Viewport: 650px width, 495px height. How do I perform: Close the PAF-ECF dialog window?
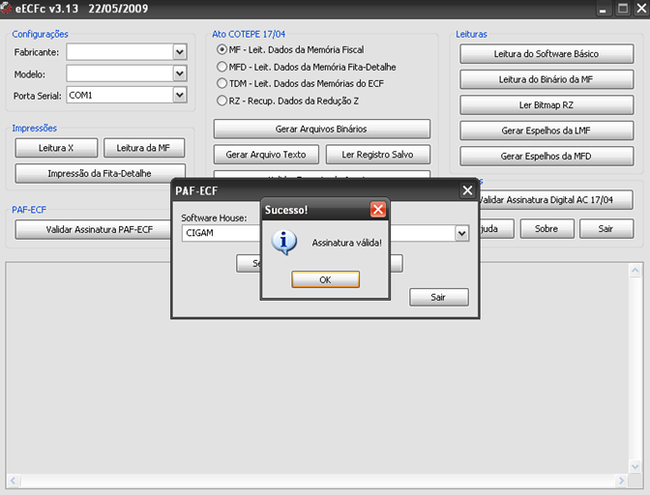(x=468, y=190)
